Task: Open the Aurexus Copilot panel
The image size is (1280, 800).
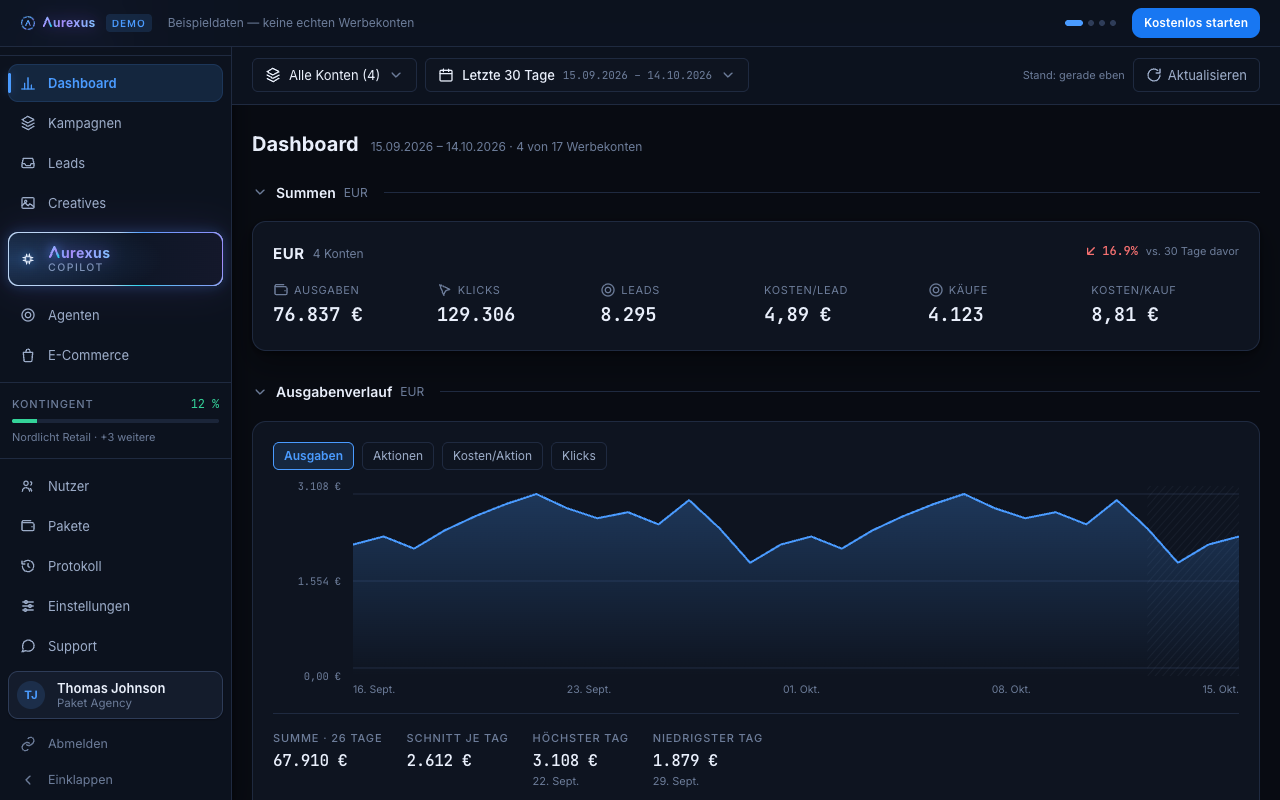Action: 115,259
